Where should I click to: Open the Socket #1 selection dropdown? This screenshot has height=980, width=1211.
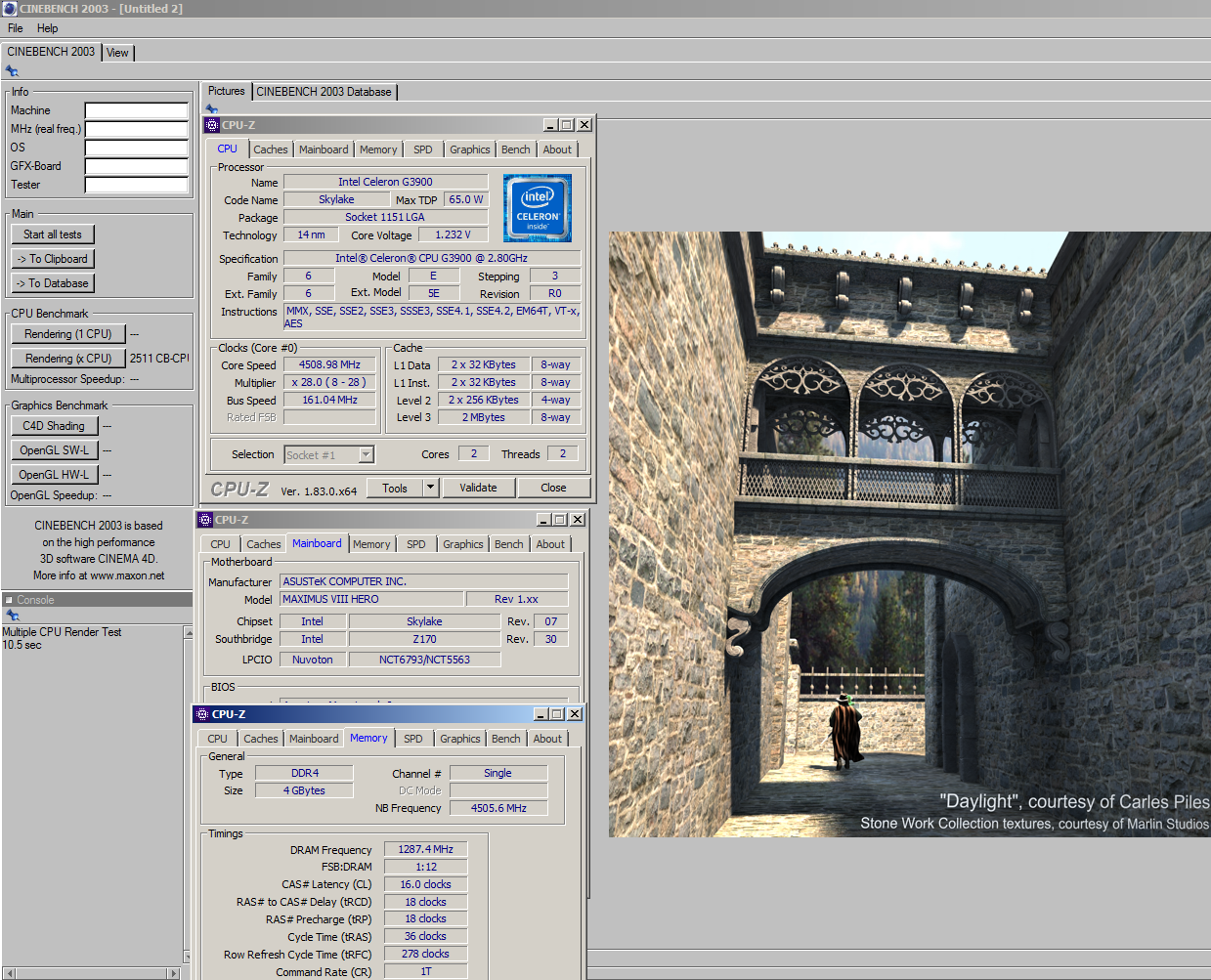pos(366,454)
